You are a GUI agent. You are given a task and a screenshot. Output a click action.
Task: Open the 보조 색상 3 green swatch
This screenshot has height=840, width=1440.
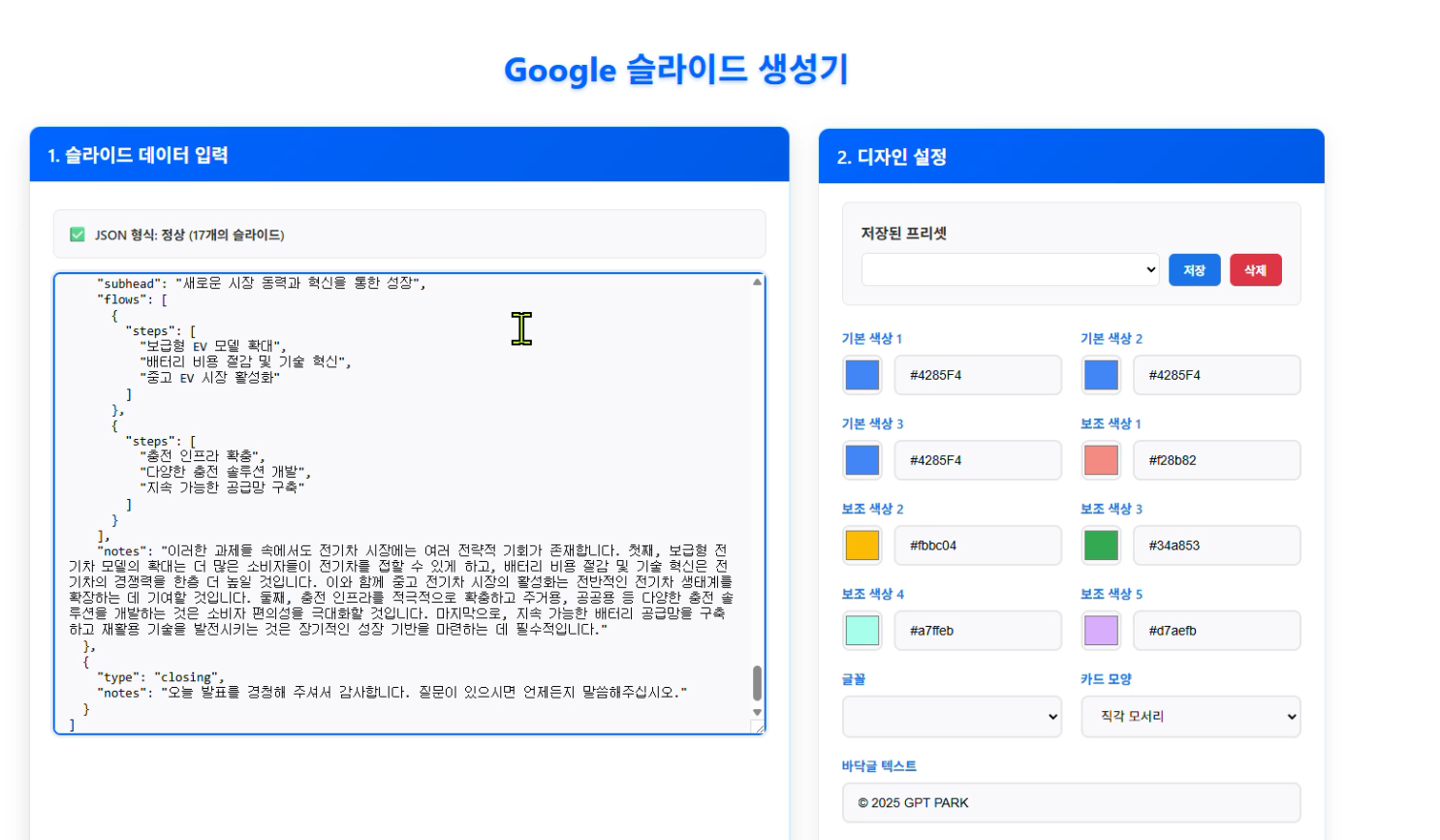1101,545
